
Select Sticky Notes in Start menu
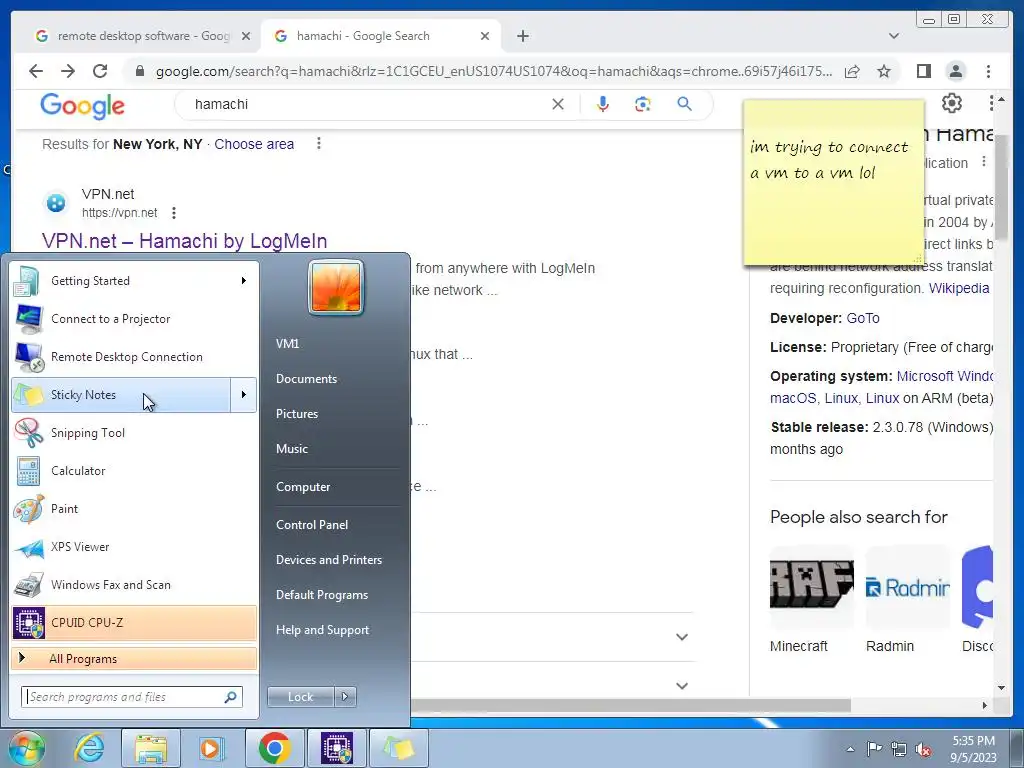coord(121,394)
